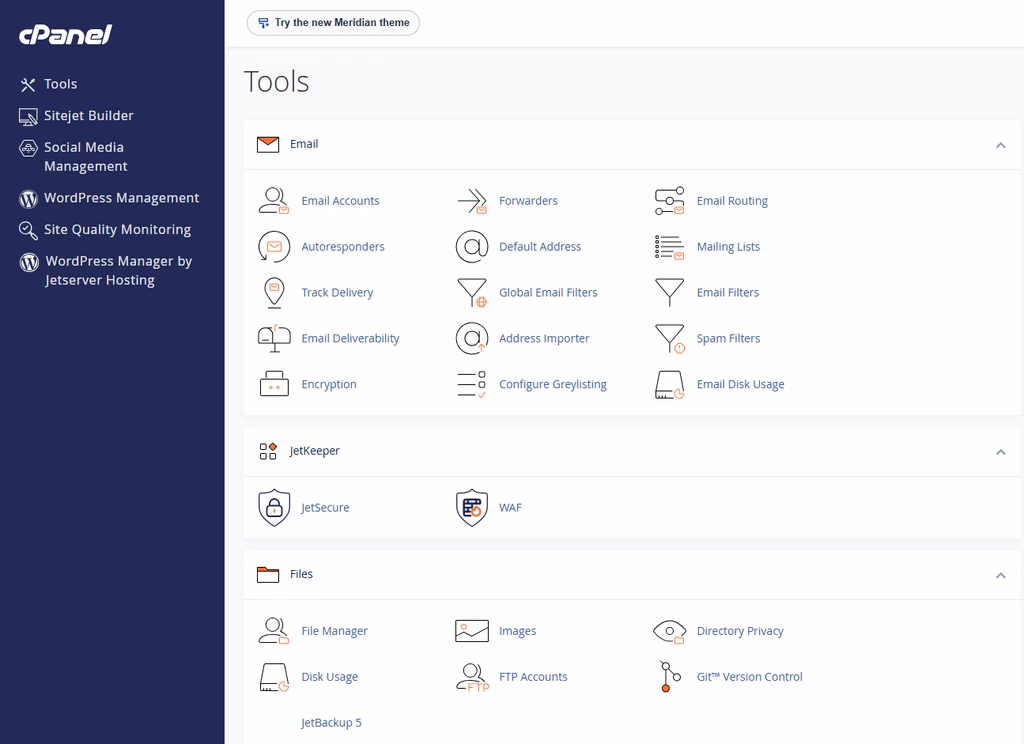The image size is (1024, 744).
Task: Open the WAF link
Action: pos(510,508)
